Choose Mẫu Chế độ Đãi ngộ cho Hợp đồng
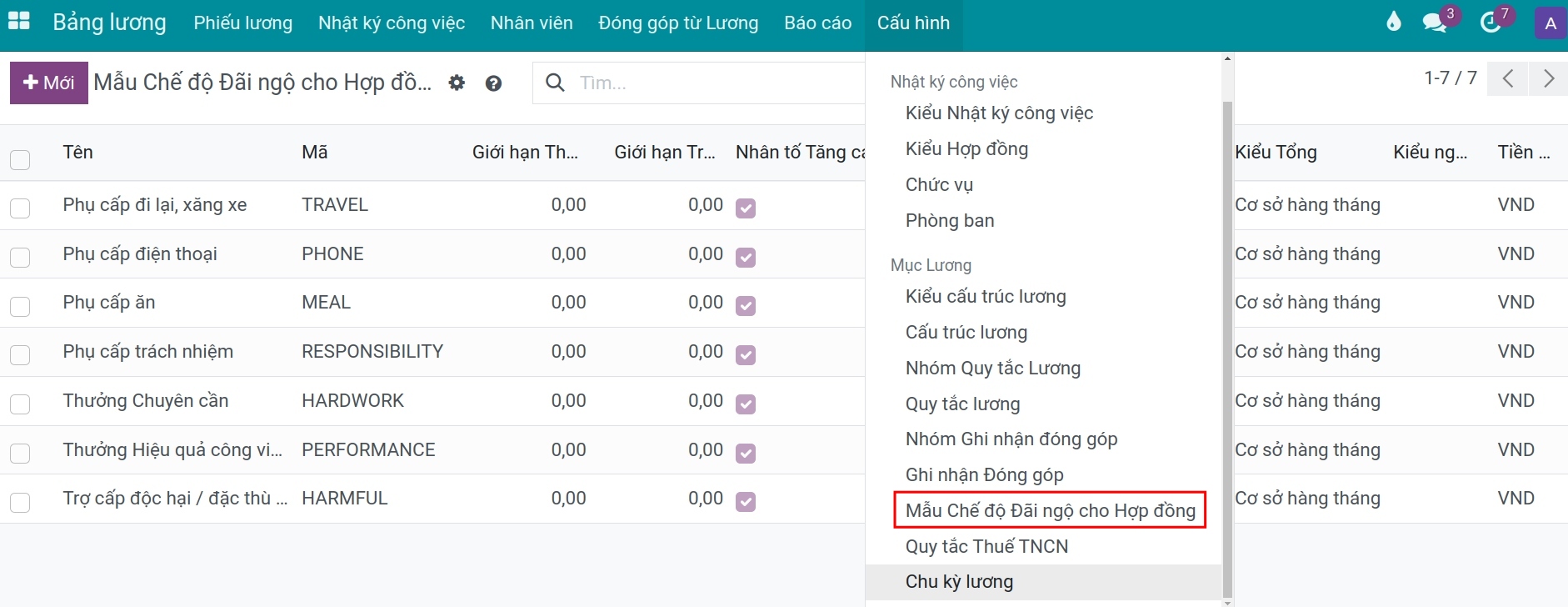This screenshot has width=1568, height=607. 1050,510
